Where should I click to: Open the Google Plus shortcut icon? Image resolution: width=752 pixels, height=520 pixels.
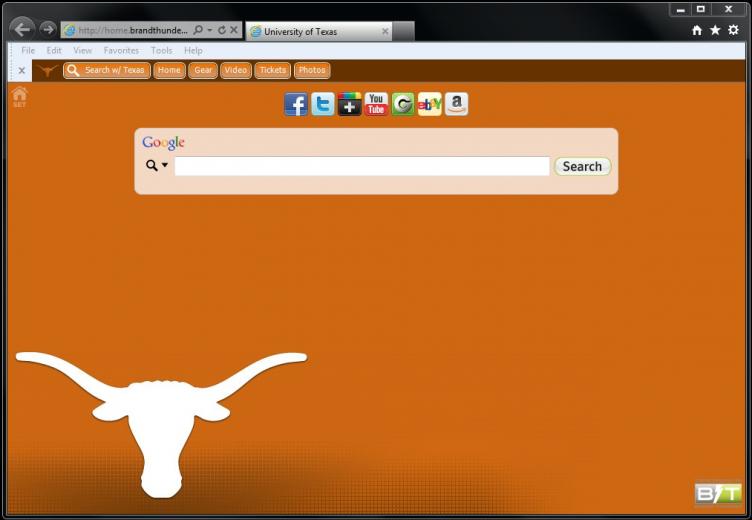click(350, 104)
